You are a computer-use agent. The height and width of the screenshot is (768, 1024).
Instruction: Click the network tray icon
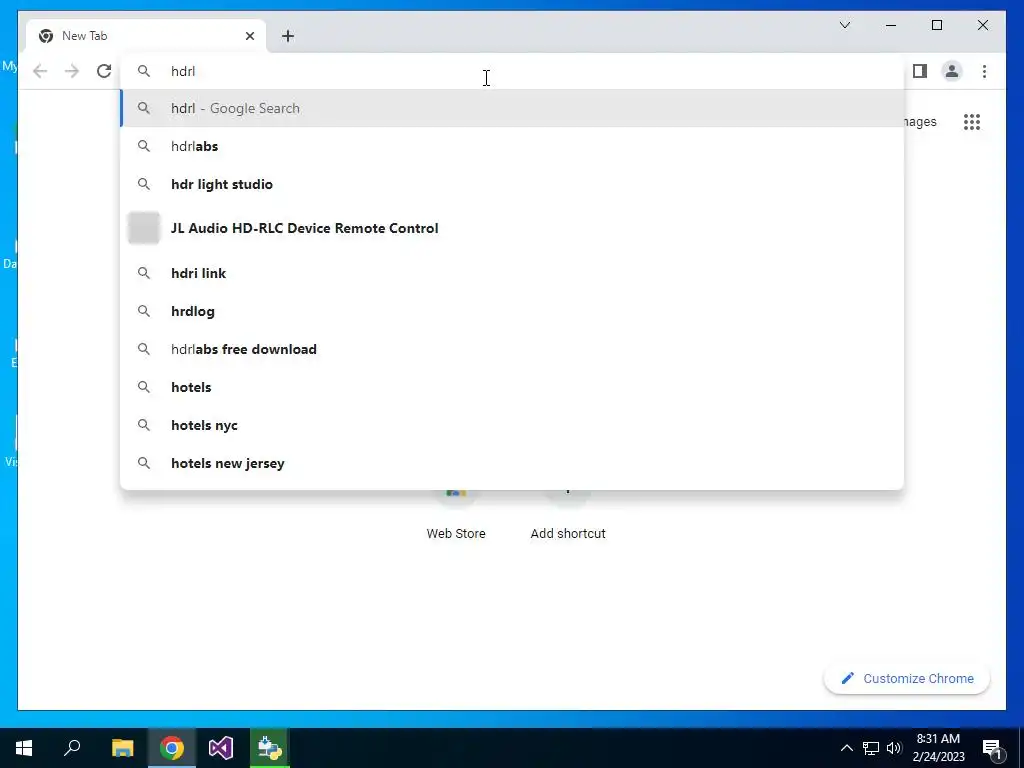pyautogui.click(x=871, y=748)
